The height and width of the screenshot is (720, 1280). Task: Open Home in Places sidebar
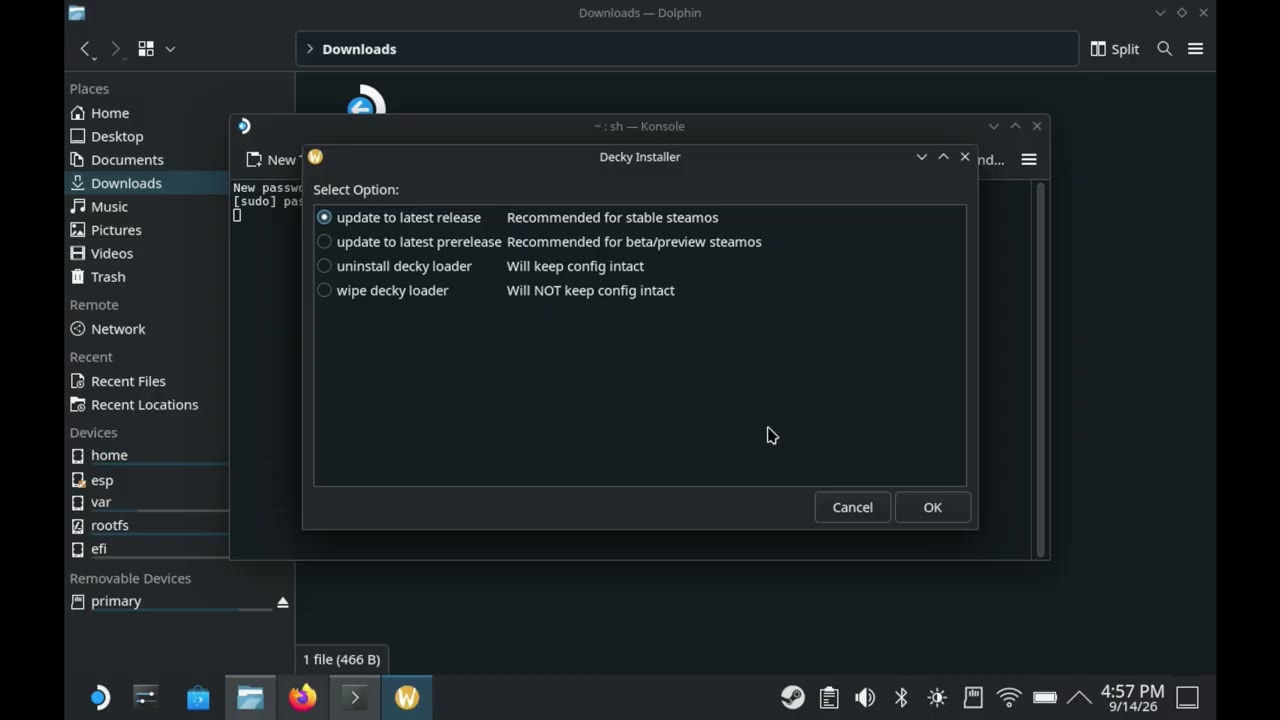click(x=99, y=113)
